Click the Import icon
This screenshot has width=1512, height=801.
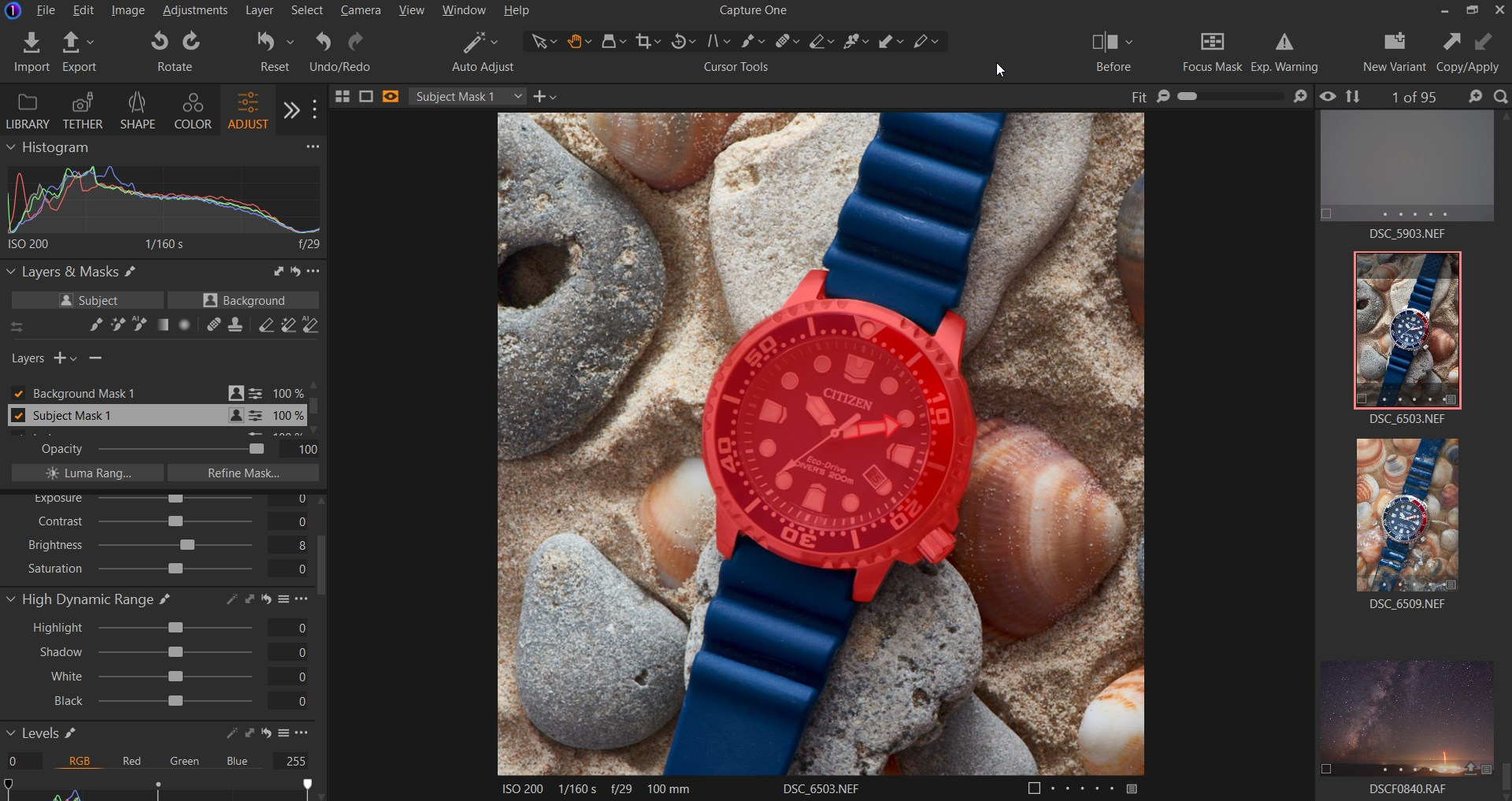[31, 42]
